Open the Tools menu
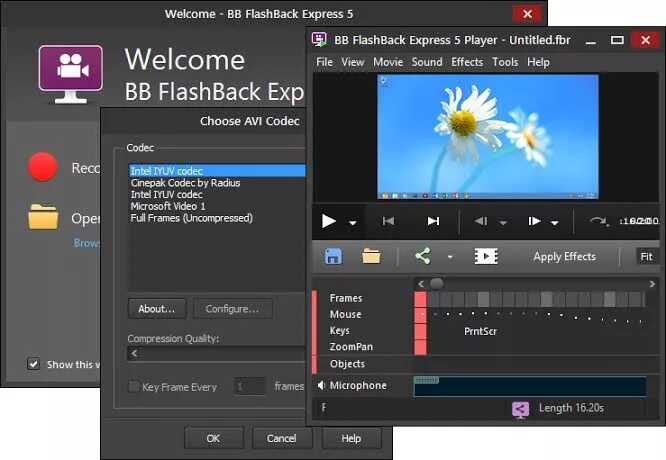 (505, 62)
